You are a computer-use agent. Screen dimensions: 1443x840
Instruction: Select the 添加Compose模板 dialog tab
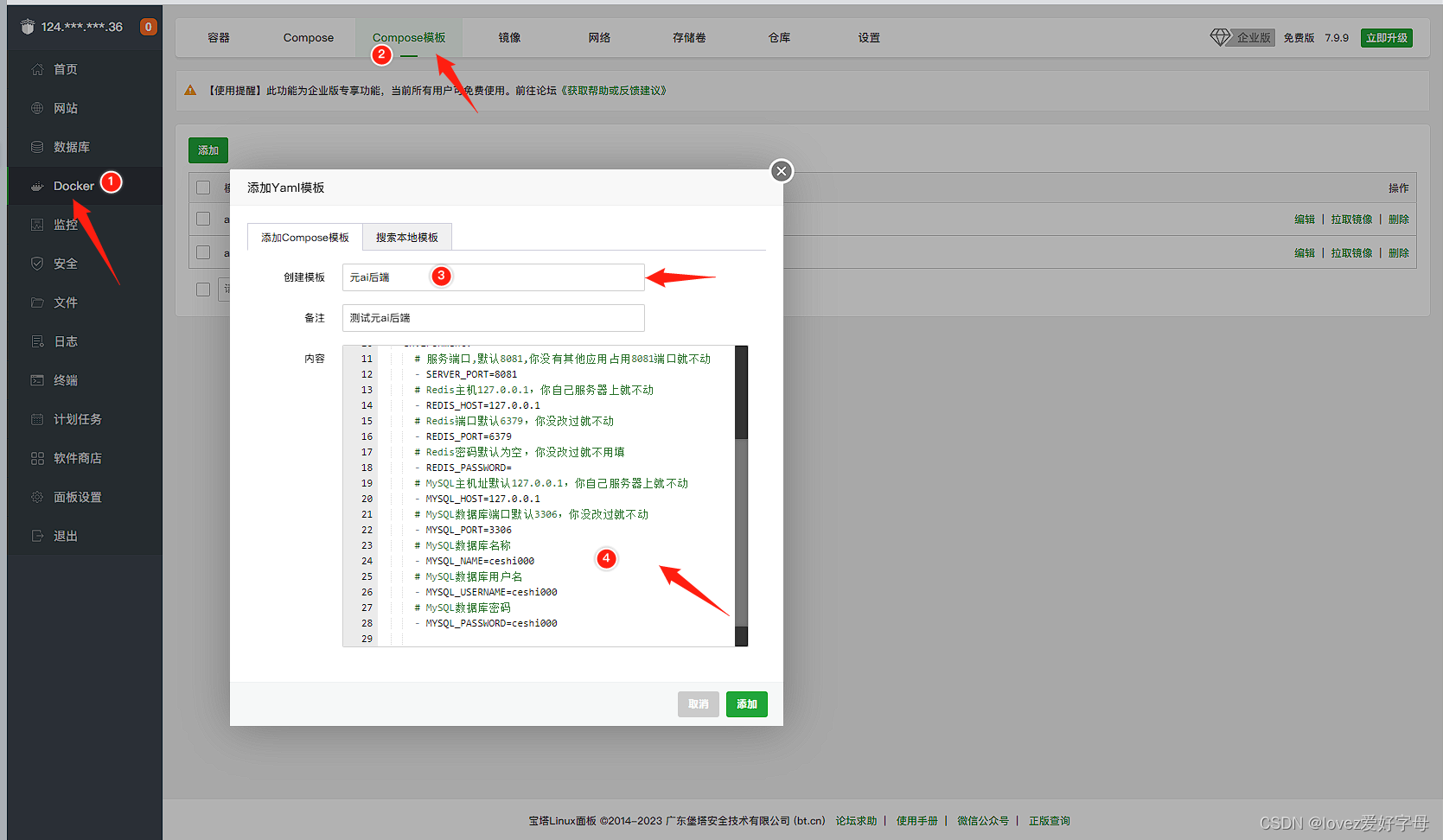pos(305,237)
